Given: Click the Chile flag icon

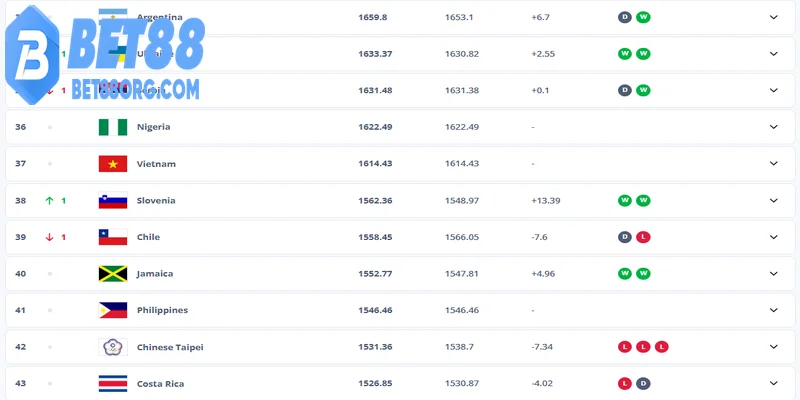Looking at the screenshot, I should (x=113, y=237).
